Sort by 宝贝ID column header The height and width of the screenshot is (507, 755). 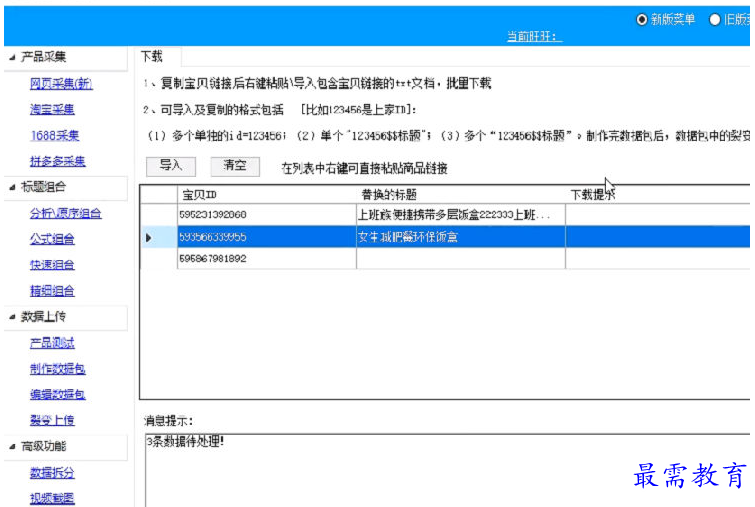267,195
